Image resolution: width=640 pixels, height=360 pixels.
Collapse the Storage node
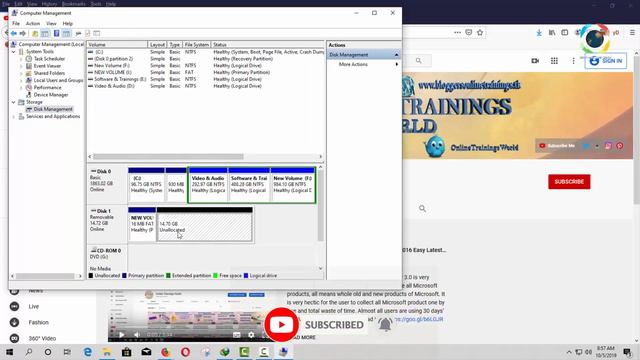click(13, 102)
